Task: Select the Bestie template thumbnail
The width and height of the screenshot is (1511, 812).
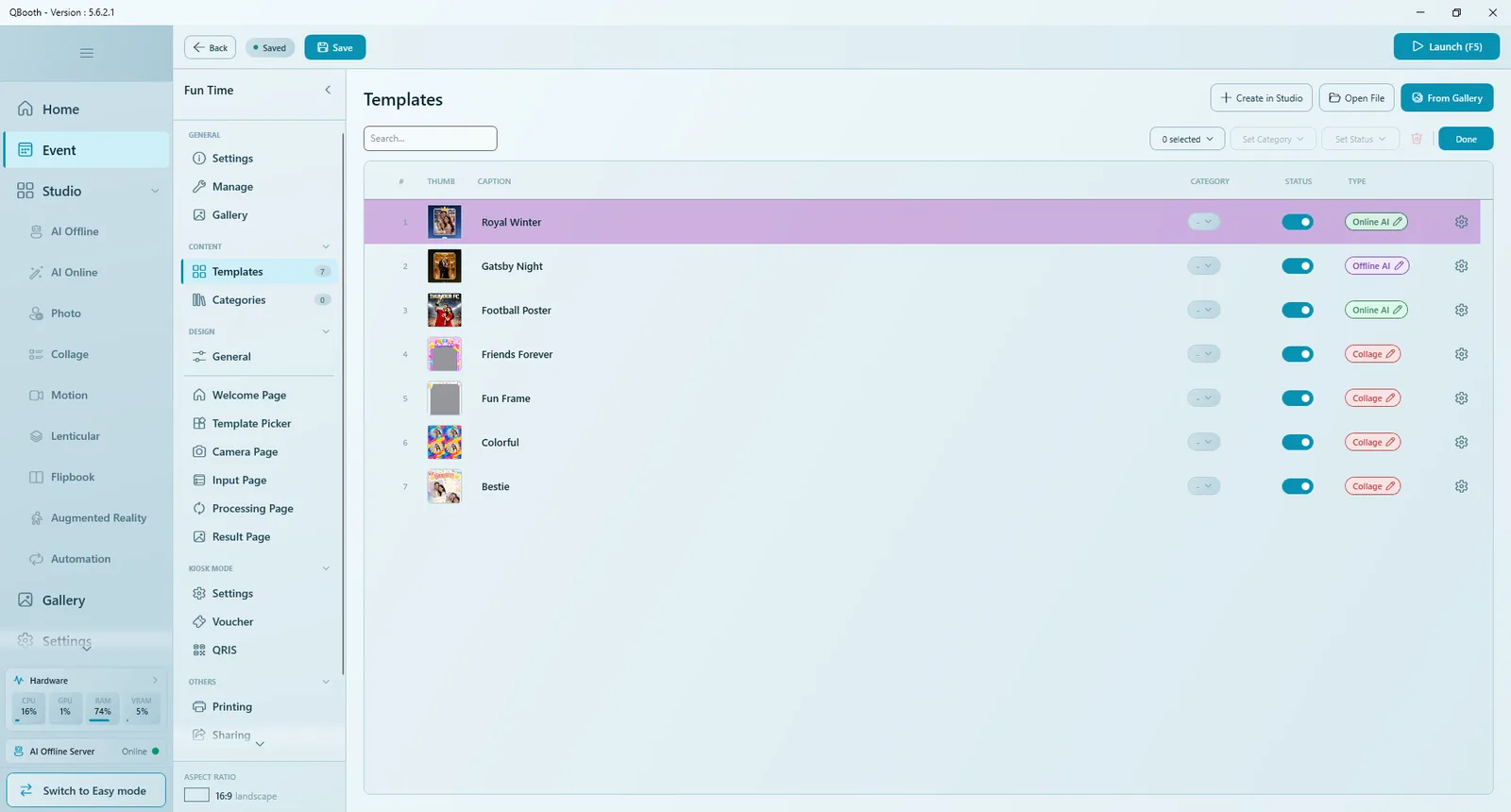Action: pos(444,486)
